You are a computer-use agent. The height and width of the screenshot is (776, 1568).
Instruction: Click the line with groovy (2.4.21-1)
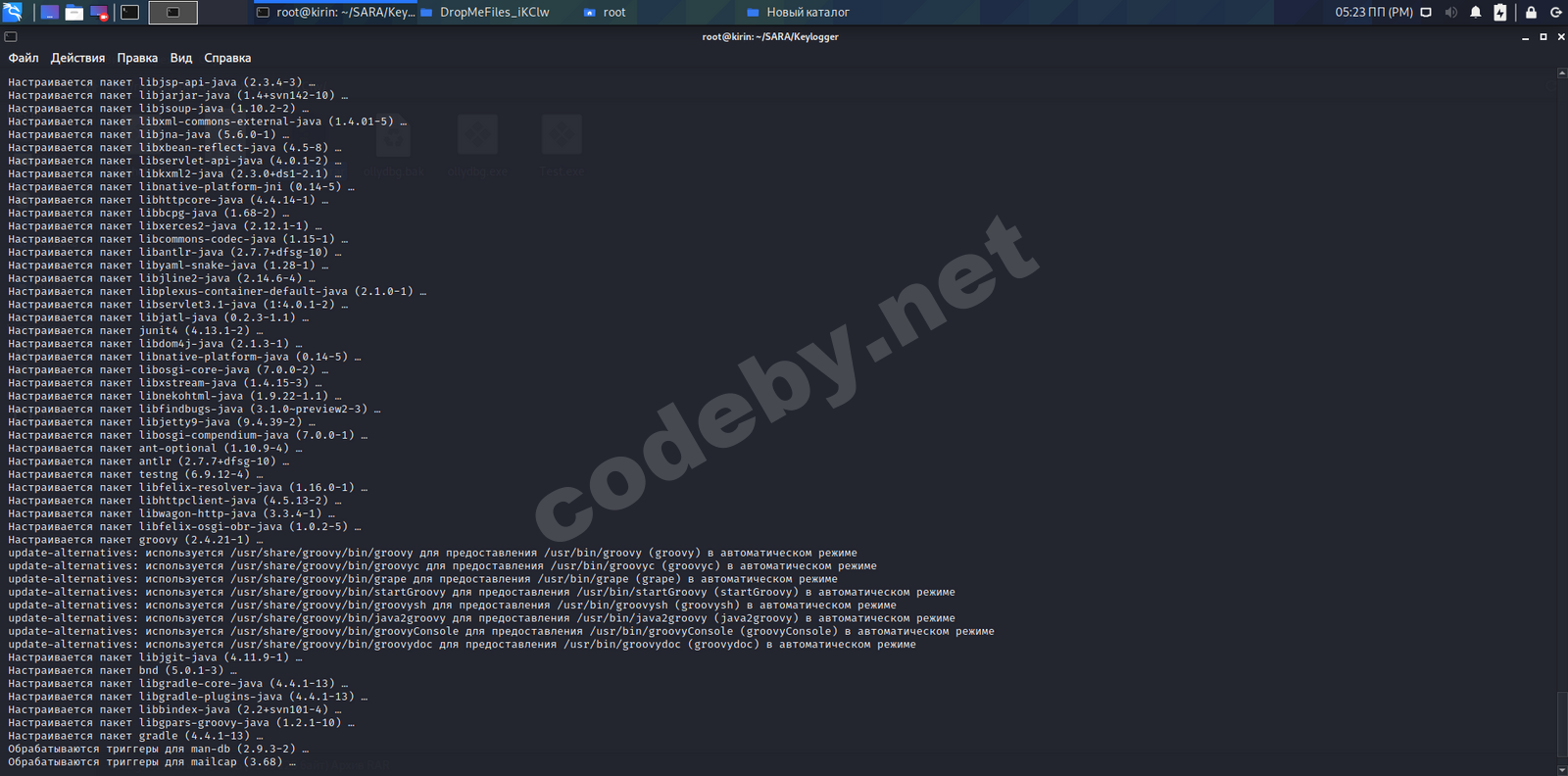click(x=135, y=540)
